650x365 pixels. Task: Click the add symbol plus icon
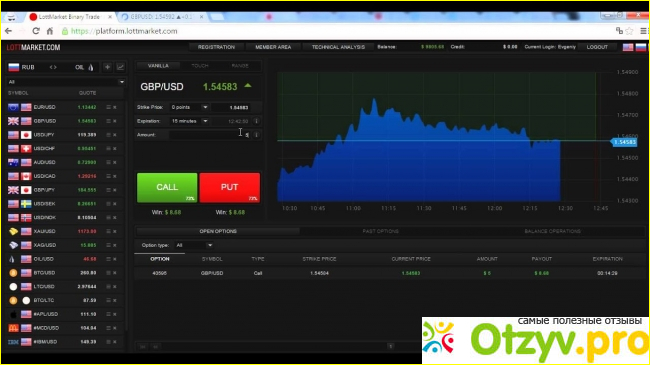pyautogui.click(x=107, y=67)
